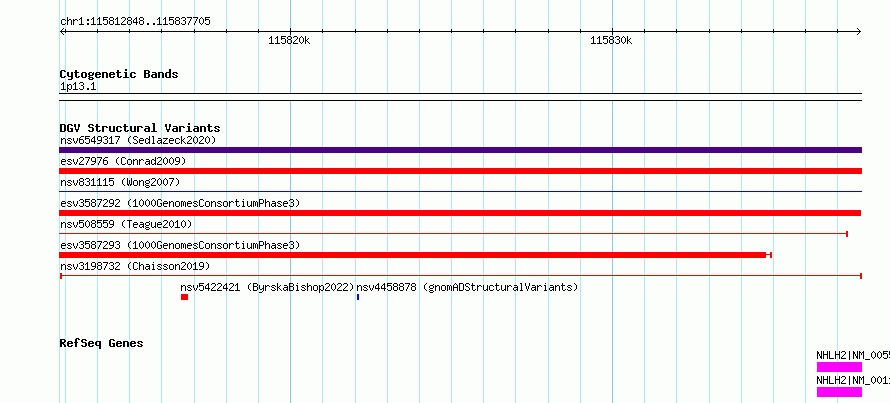
Task: Click the red esv27976 variant bar
Action: point(460,171)
